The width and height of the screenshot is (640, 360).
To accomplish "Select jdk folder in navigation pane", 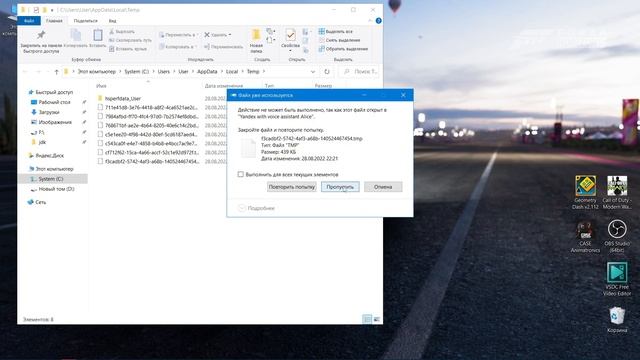I will pyautogui.click(x=42, y=142).
